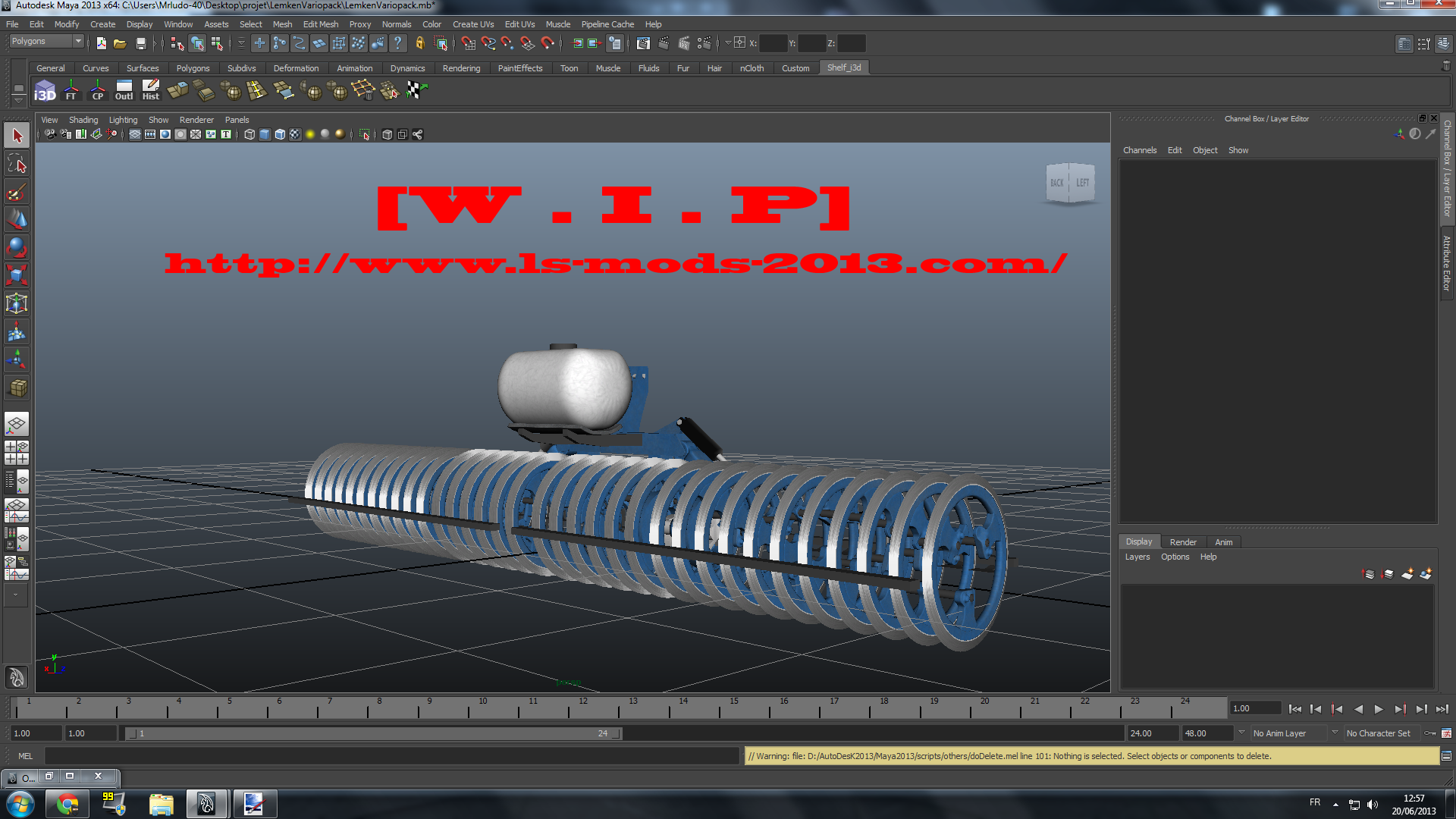Click the checkered flag shelf icon
The image size is (1456, 819).
click(416, 91)
